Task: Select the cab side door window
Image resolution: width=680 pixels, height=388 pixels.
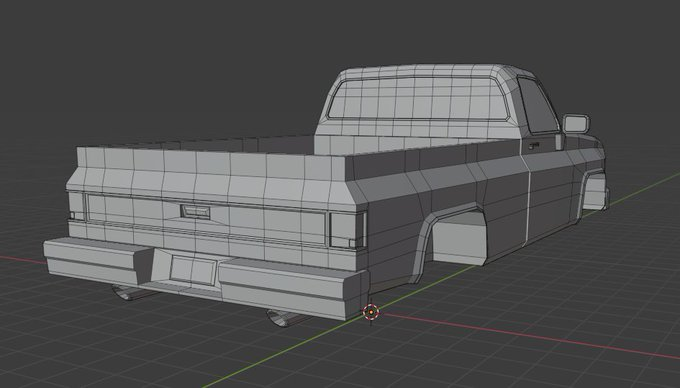Action: [x=538, y=106]
